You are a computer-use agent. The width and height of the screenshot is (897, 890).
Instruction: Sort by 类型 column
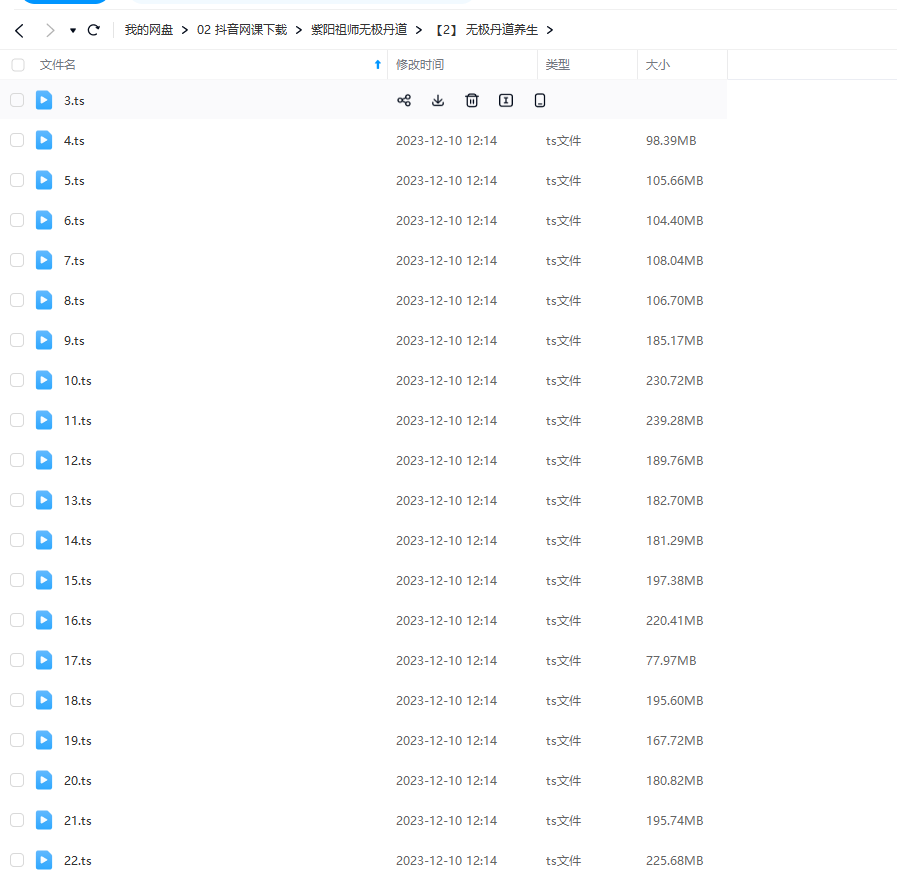click(557, 65)
